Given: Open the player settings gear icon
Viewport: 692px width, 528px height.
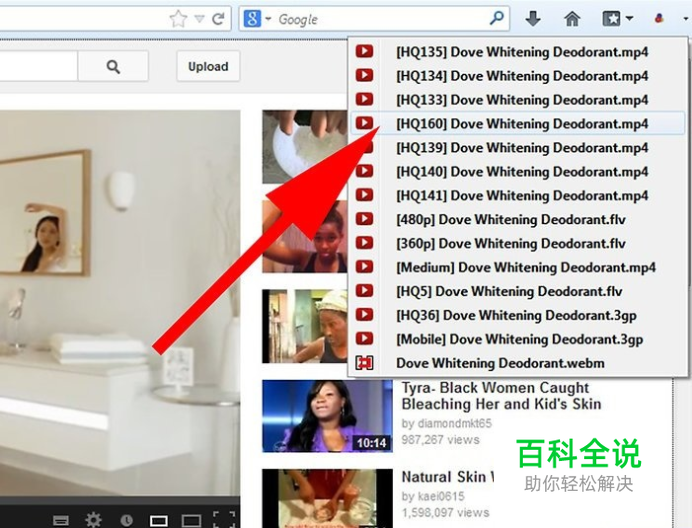Looking at the screenshot, I should point(93,520).
